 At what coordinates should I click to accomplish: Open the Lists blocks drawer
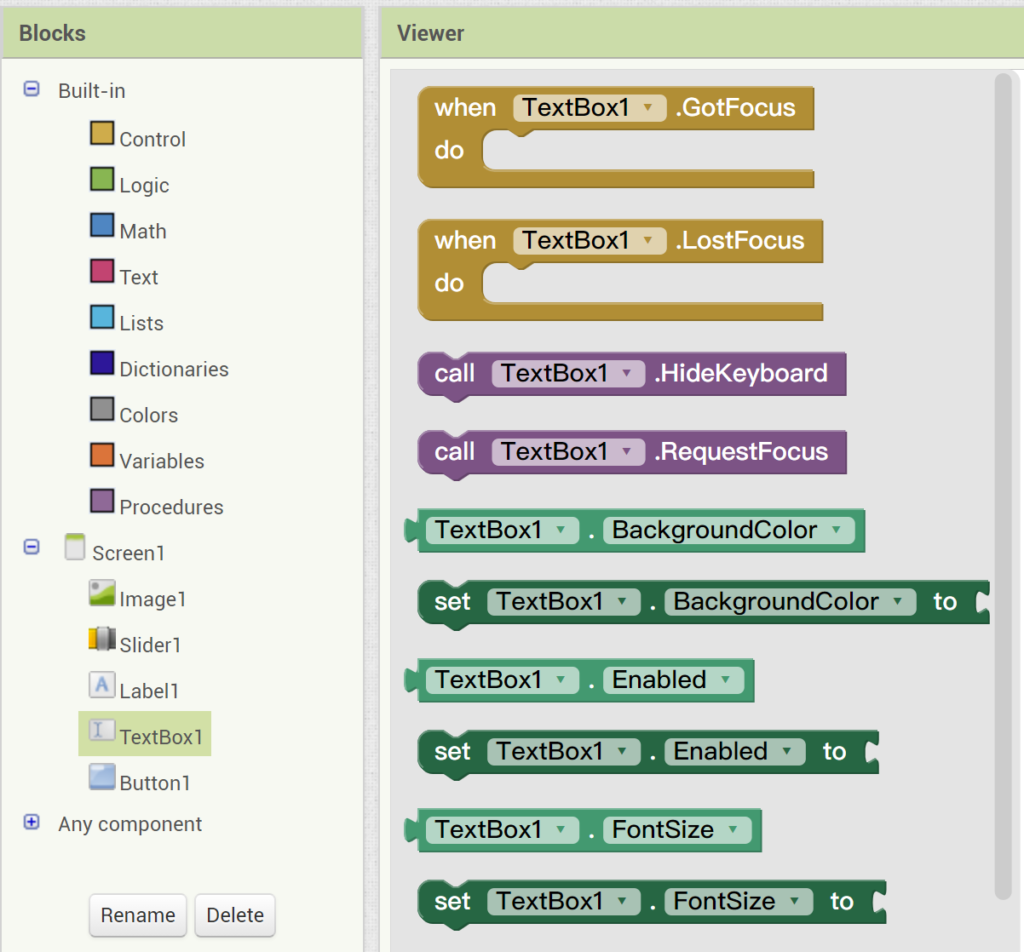[x=140, y=323]
